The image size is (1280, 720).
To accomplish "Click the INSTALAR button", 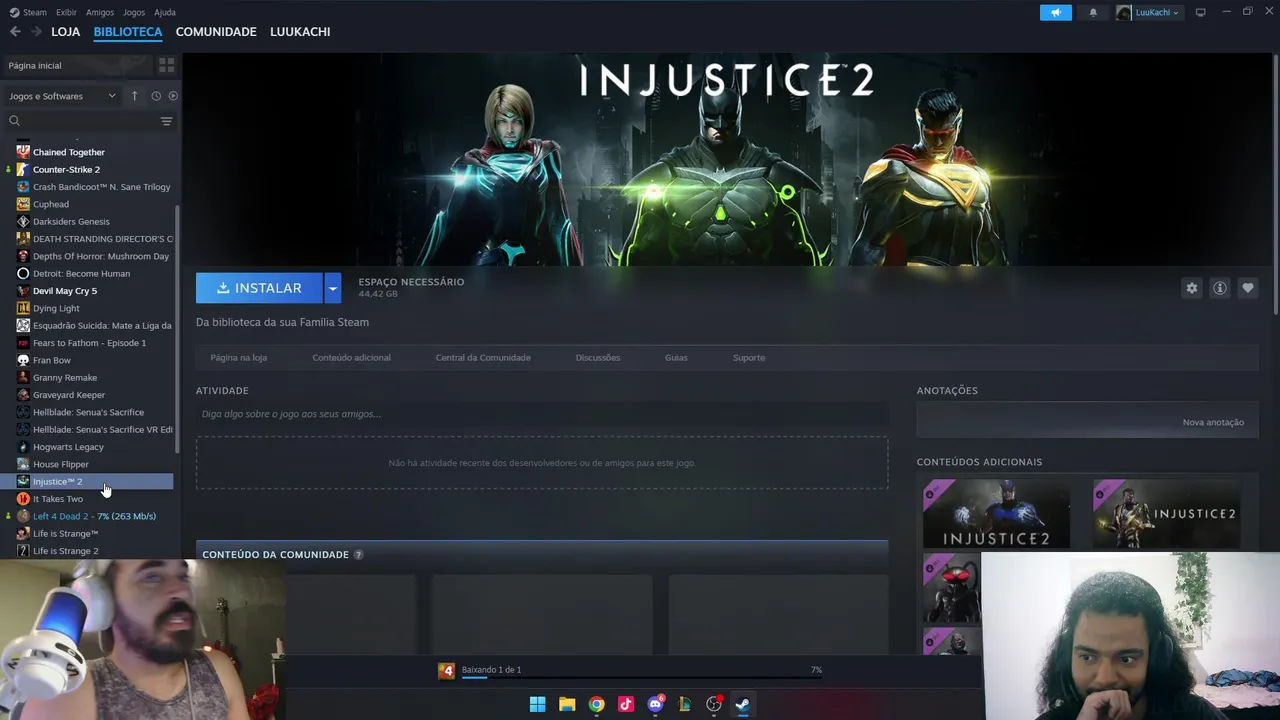I will (259, 288).
